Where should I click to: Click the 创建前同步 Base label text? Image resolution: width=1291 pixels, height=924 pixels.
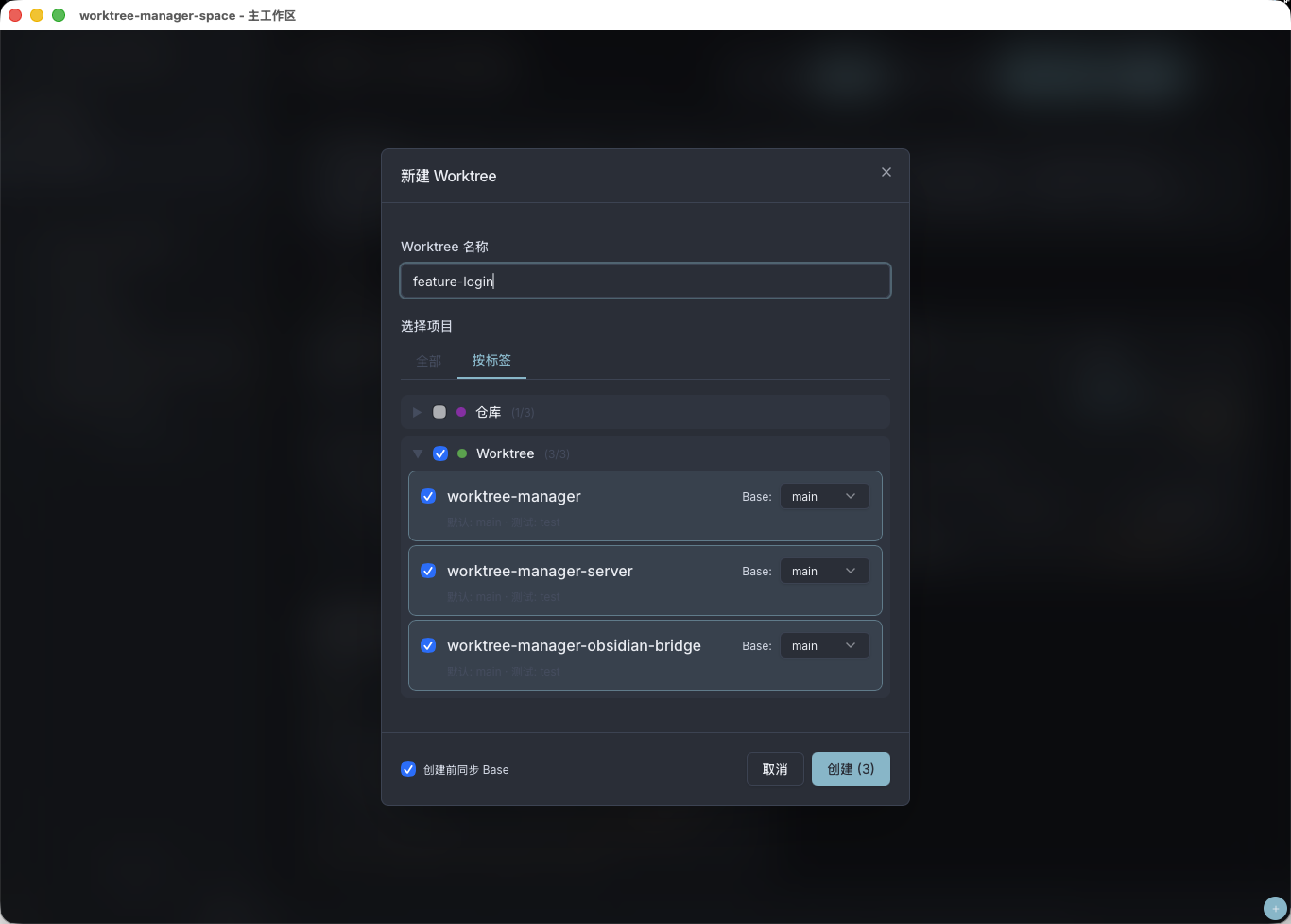click(466, 770)
